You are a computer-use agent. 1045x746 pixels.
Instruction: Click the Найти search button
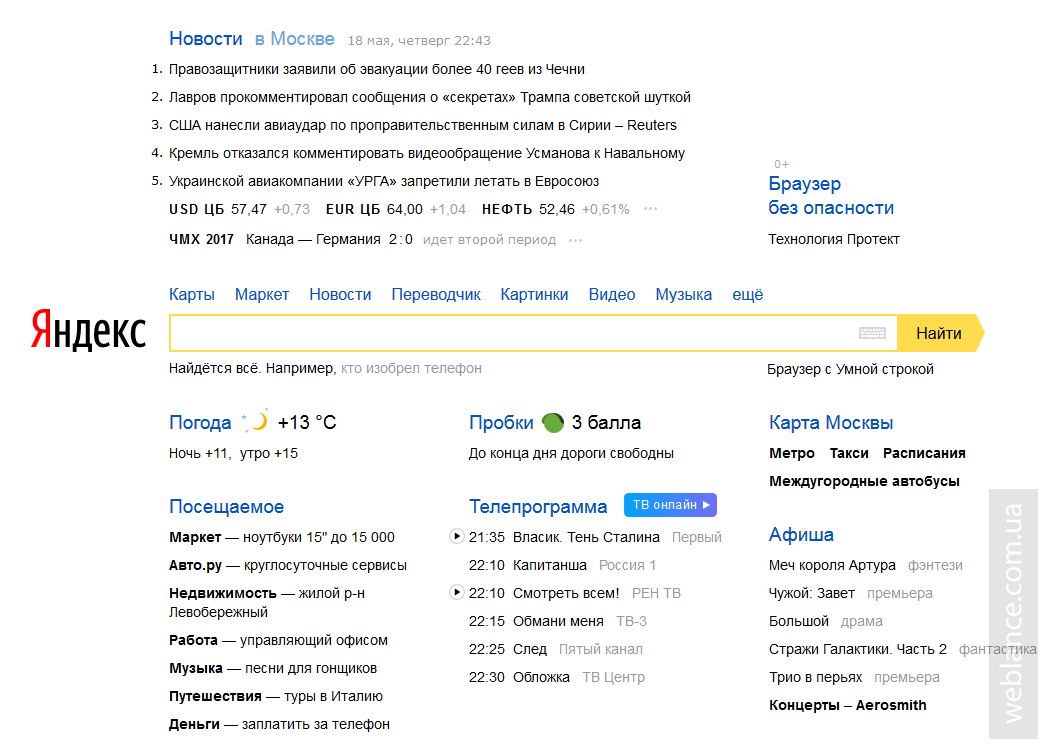[939, 333]
